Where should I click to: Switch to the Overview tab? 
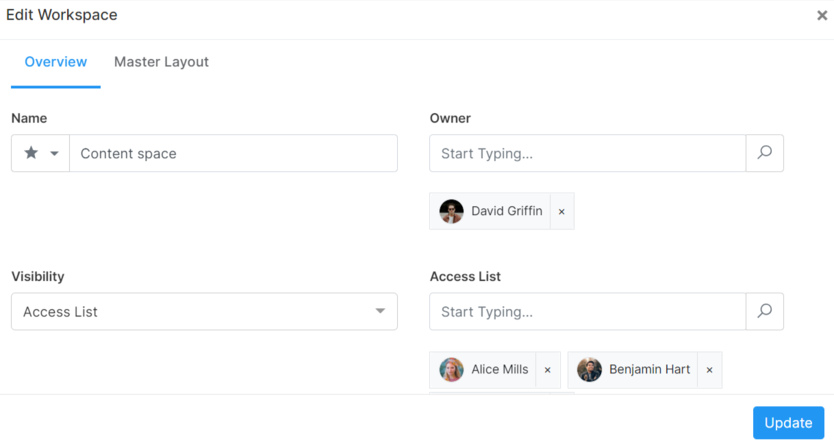point(56,62)
